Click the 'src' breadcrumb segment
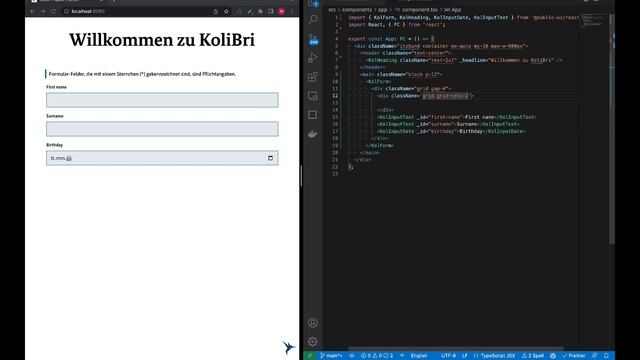Image resolution: width=640 pixels, height=360 pixels. (332, 9)
